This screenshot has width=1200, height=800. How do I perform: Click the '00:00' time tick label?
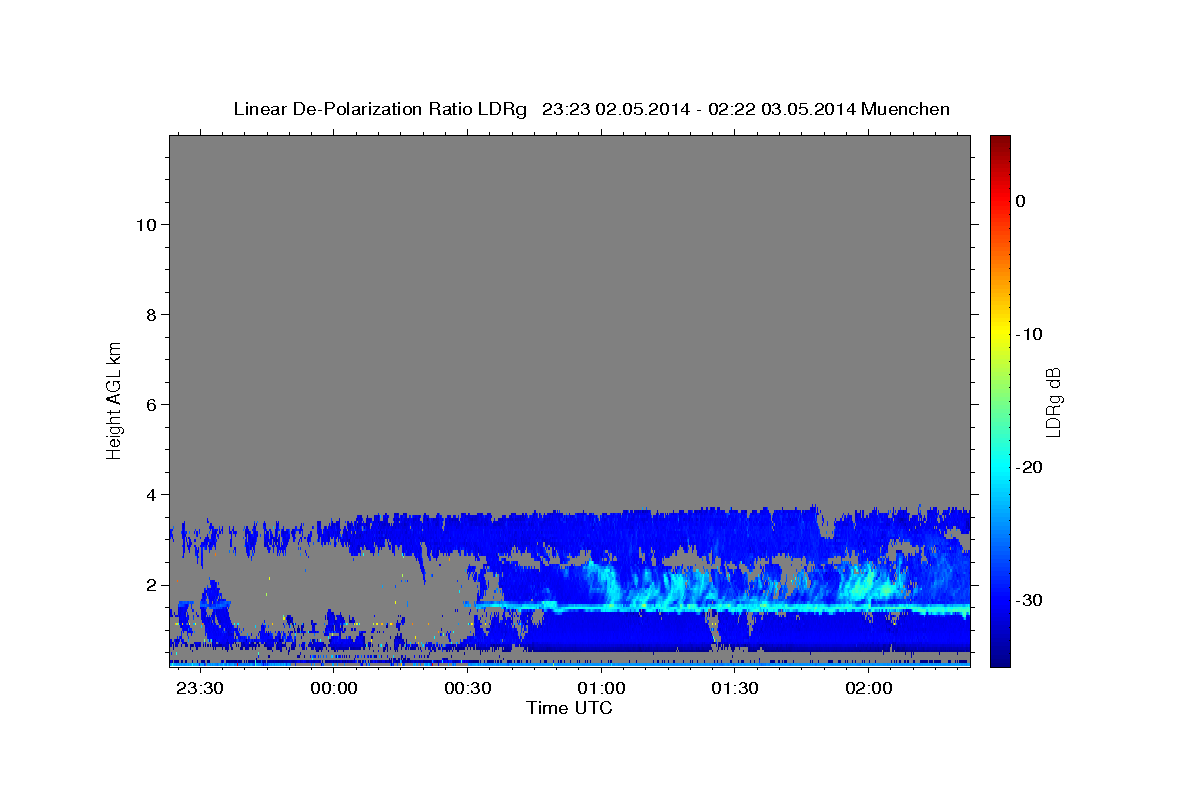tap(333, 690)
